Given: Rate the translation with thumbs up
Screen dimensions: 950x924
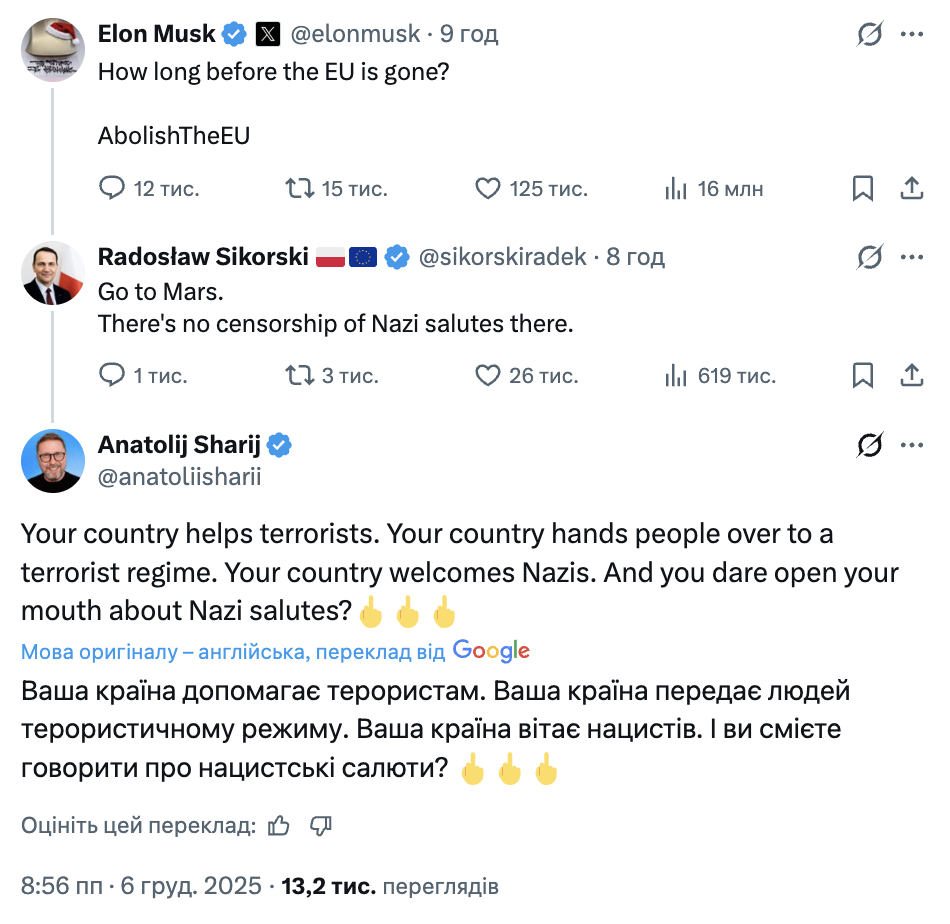Looking at the screenshot, I should coord(277,826).
